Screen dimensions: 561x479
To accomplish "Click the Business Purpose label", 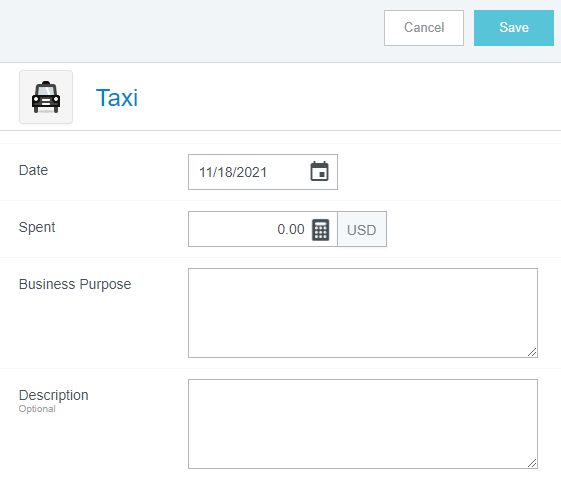I will 75,284.
